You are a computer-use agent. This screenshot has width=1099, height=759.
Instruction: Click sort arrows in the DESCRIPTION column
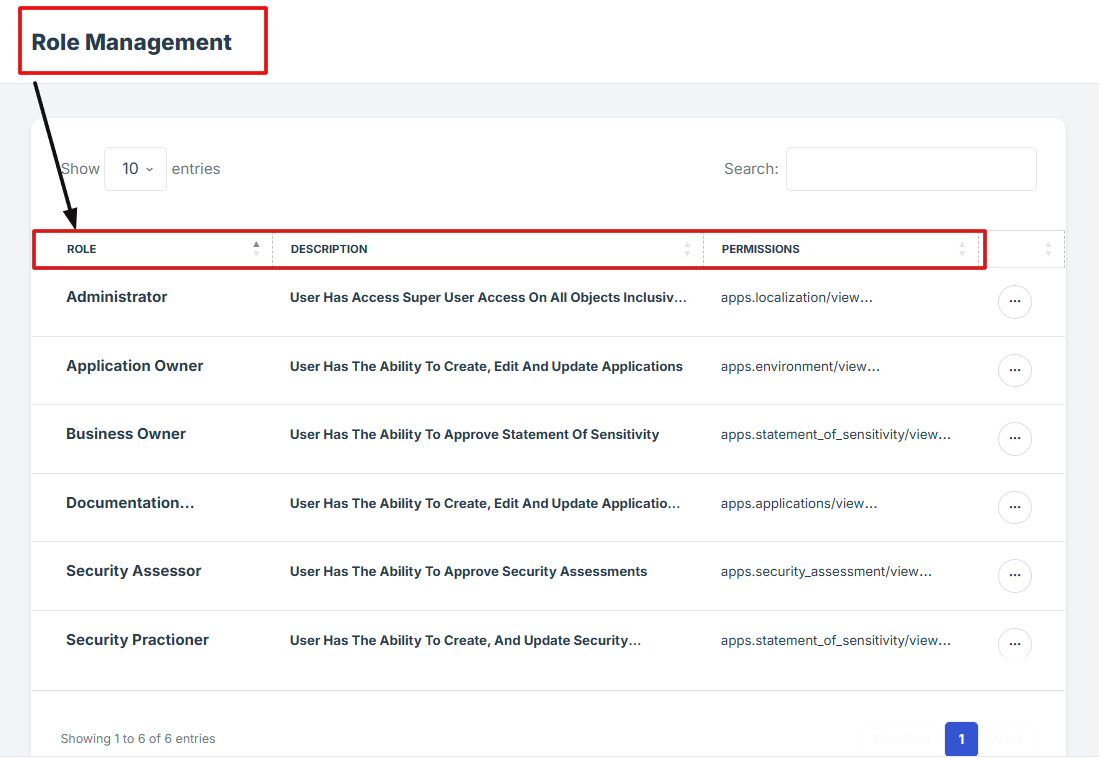[x=687, y=249]
